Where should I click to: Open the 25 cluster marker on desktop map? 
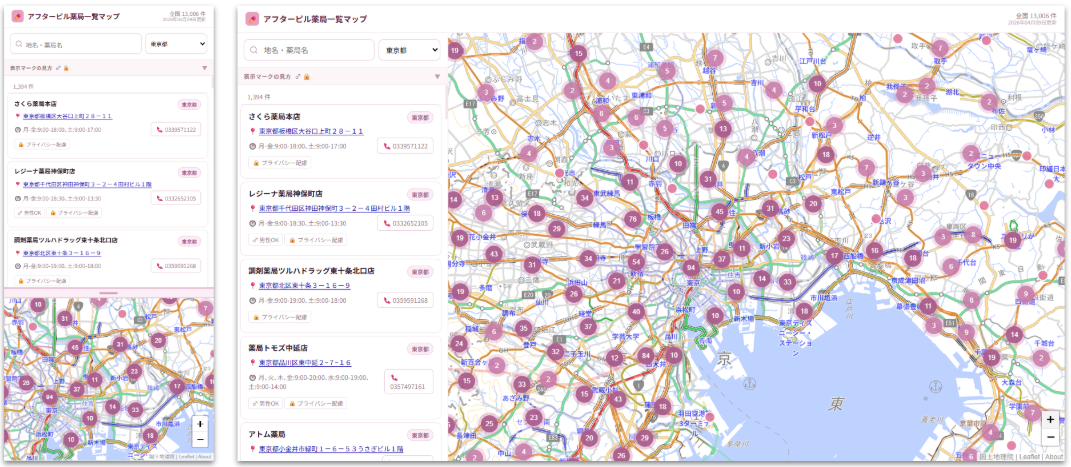488,424
